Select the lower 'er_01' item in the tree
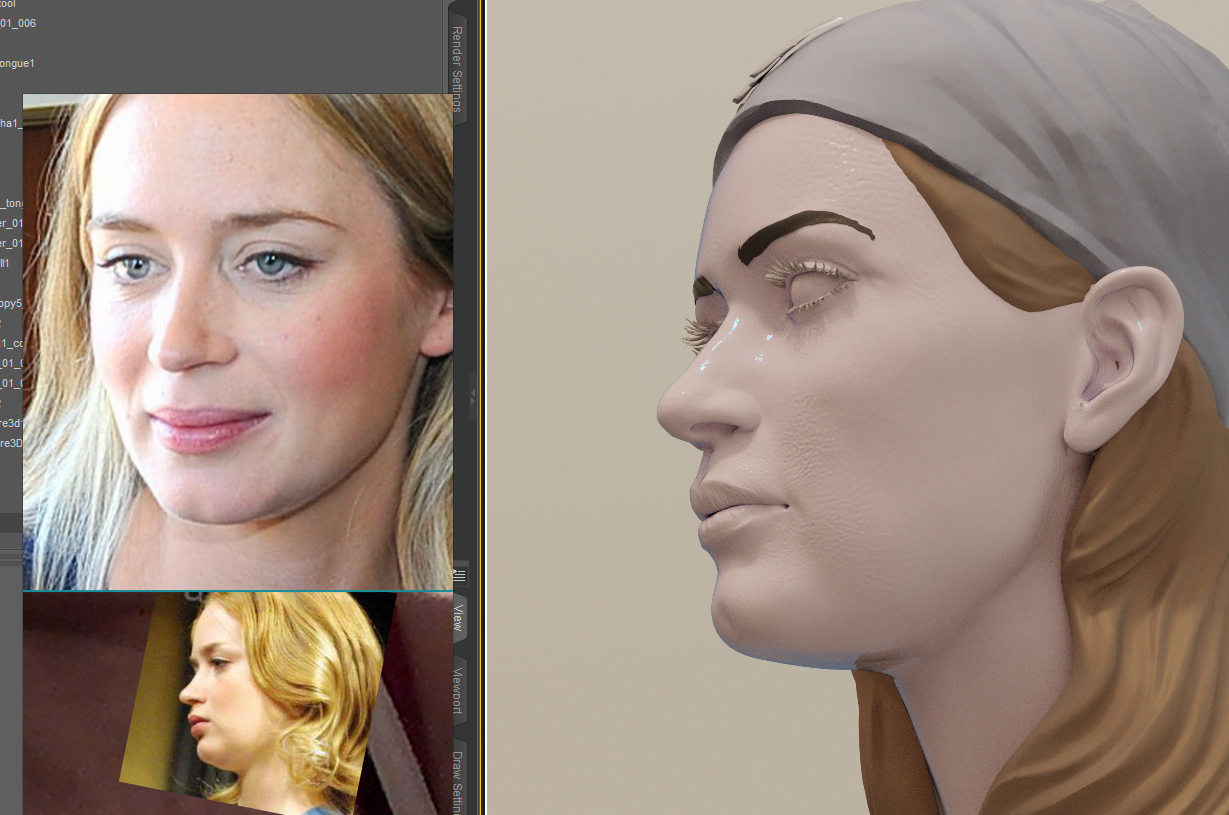The image size is (1229, 815). (x=13, y=243)
